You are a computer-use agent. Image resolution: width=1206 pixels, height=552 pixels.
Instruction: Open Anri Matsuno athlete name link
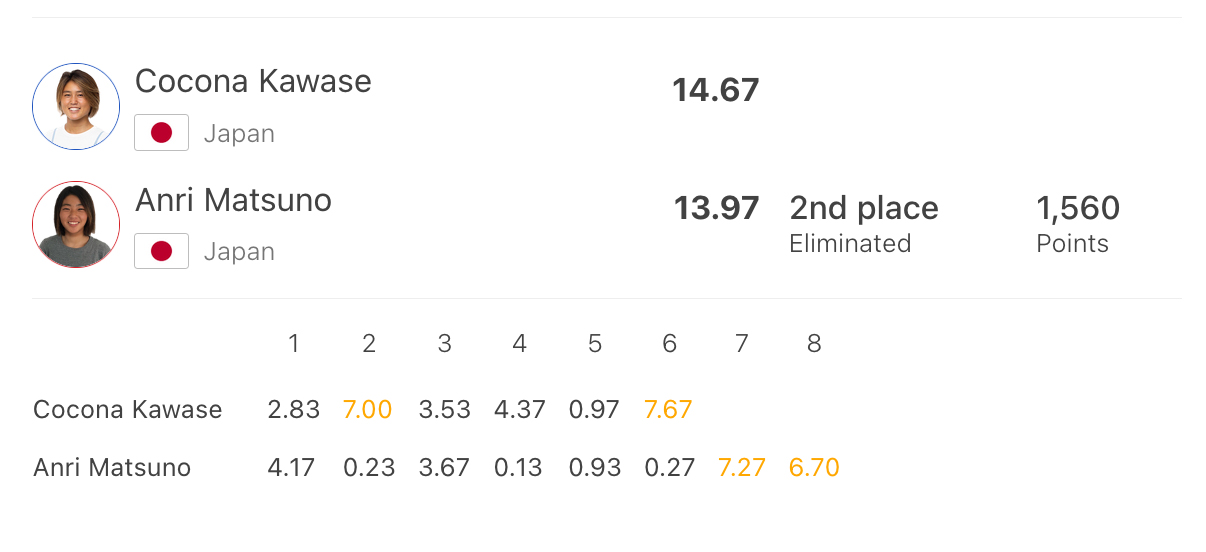coord(233,200)
